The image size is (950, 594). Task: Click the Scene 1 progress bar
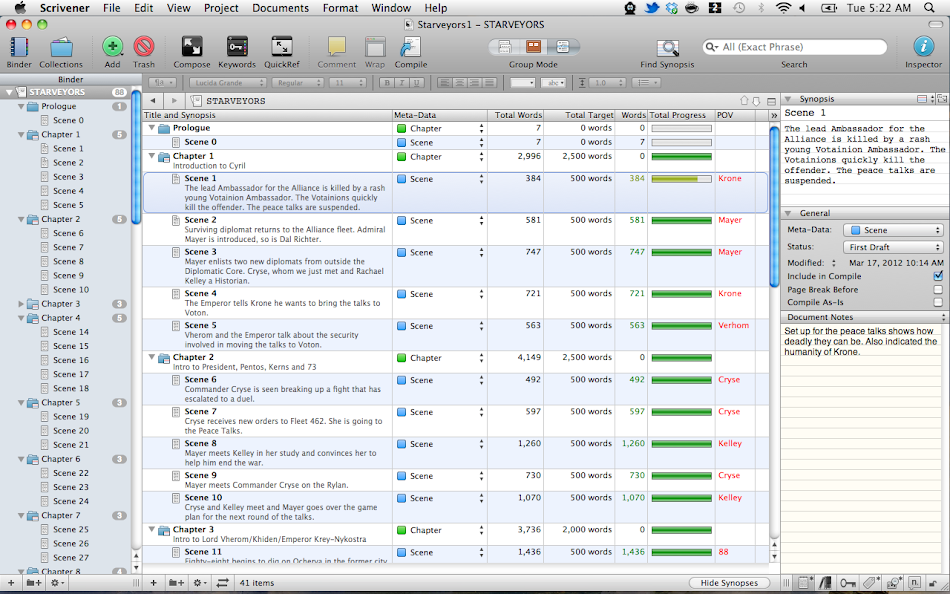pyautogui.click(x=681, y=179)
